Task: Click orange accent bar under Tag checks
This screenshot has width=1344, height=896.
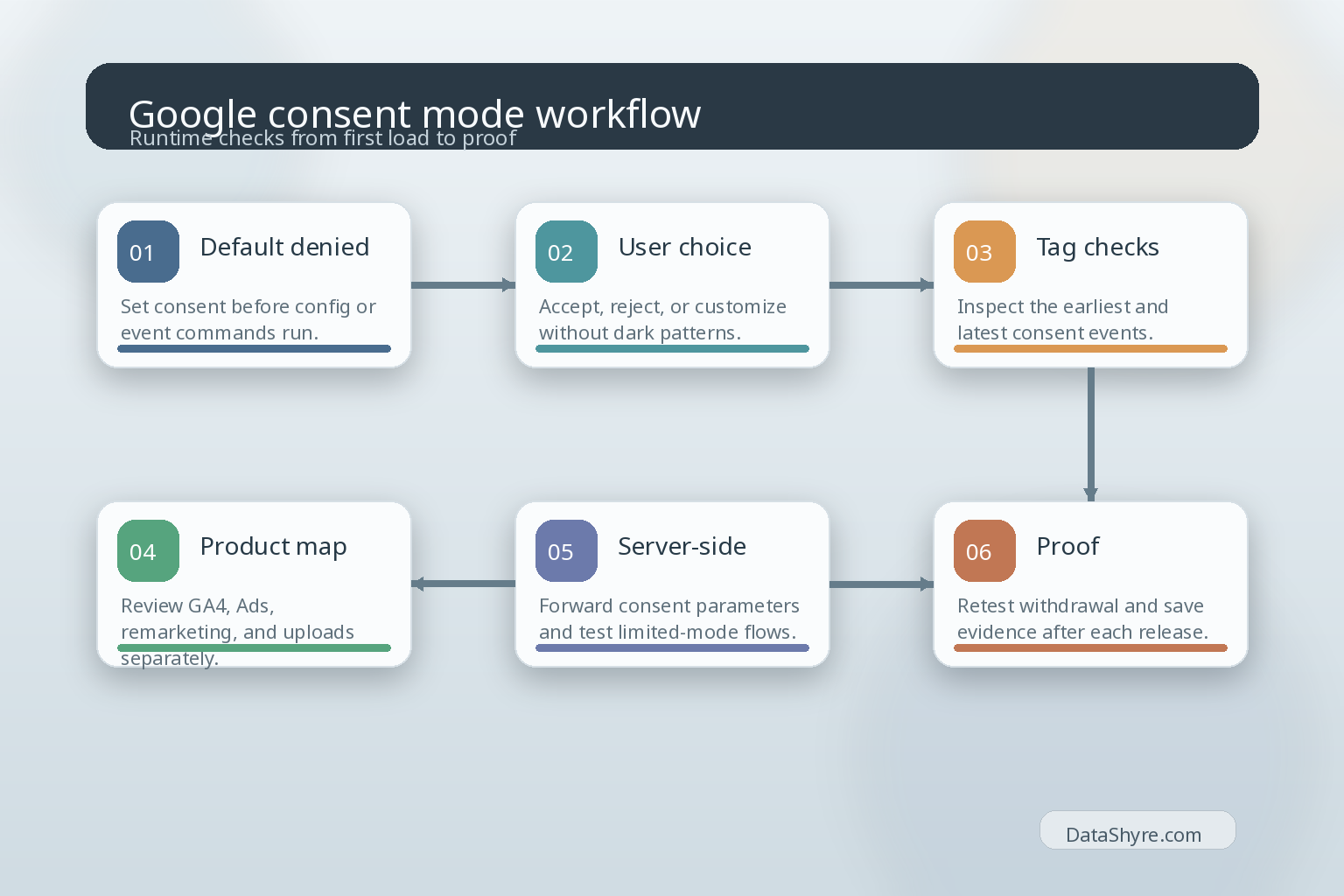Action: tap(1090, 348)
